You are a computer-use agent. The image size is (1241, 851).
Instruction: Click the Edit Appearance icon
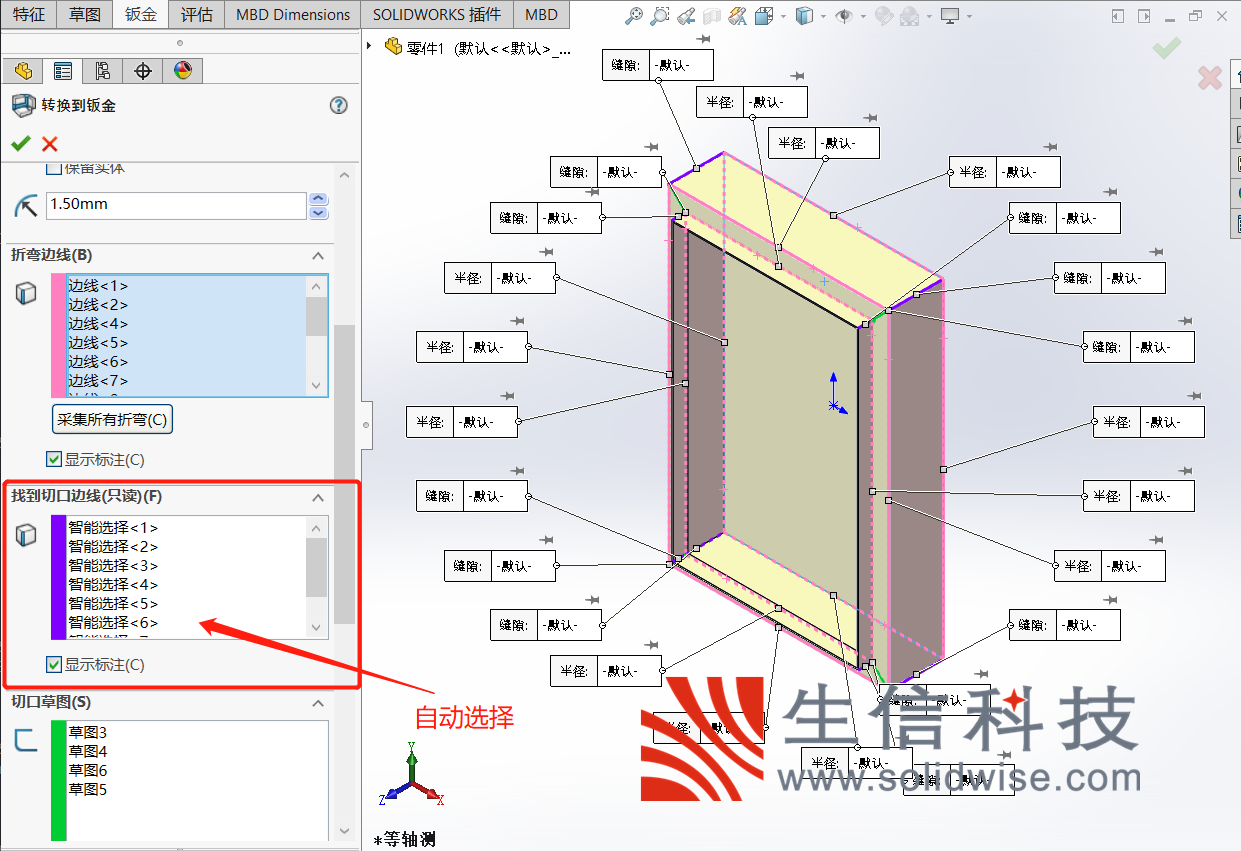[x=884, y=15]
